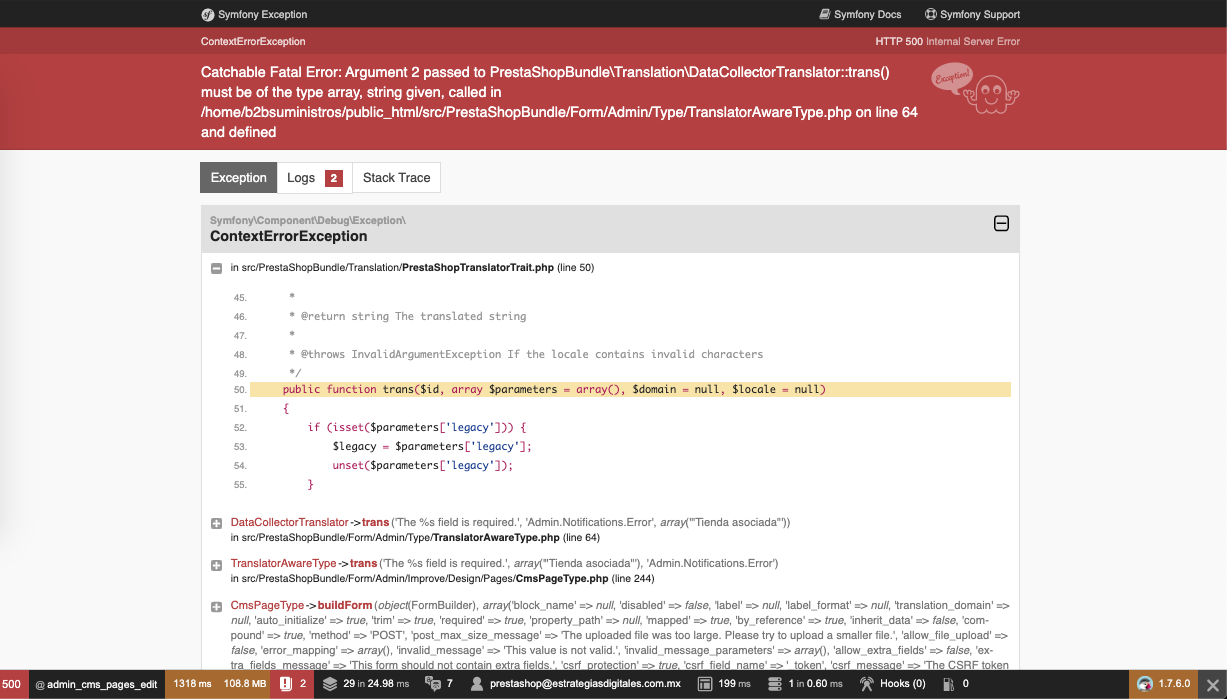
Task: Switch to the Logs tab
Action: coord(314,178)
